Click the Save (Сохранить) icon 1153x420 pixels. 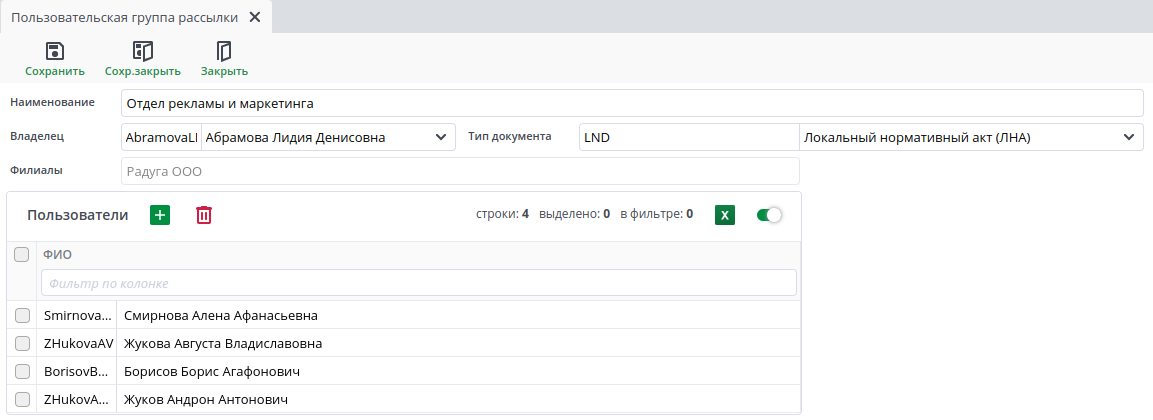point(55,51)
